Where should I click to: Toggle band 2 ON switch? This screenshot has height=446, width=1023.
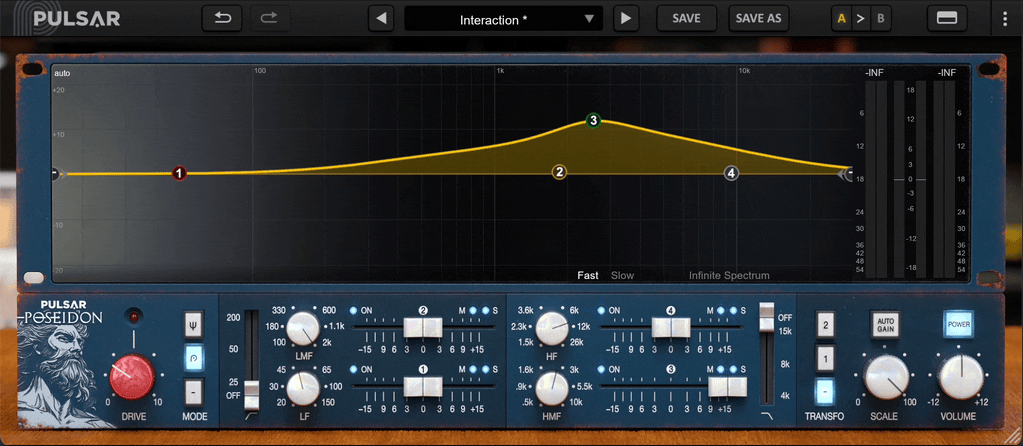point(361,311)
